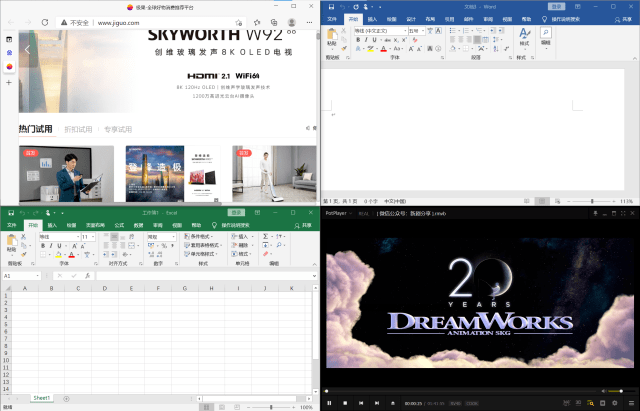Click the Format Painter brush in Word

[x=344, y=49]
